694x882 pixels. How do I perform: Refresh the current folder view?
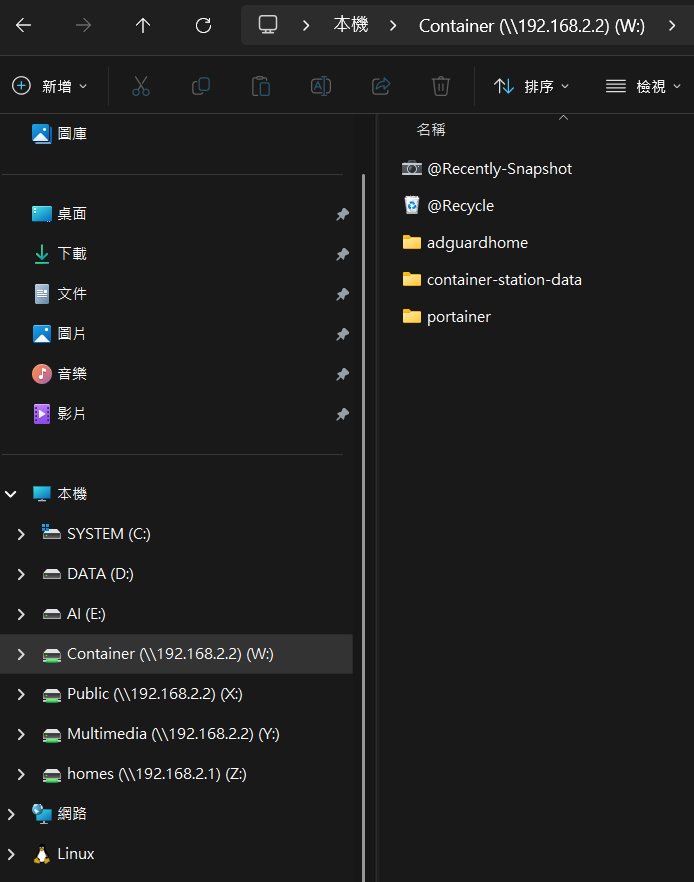pos(203,25)
